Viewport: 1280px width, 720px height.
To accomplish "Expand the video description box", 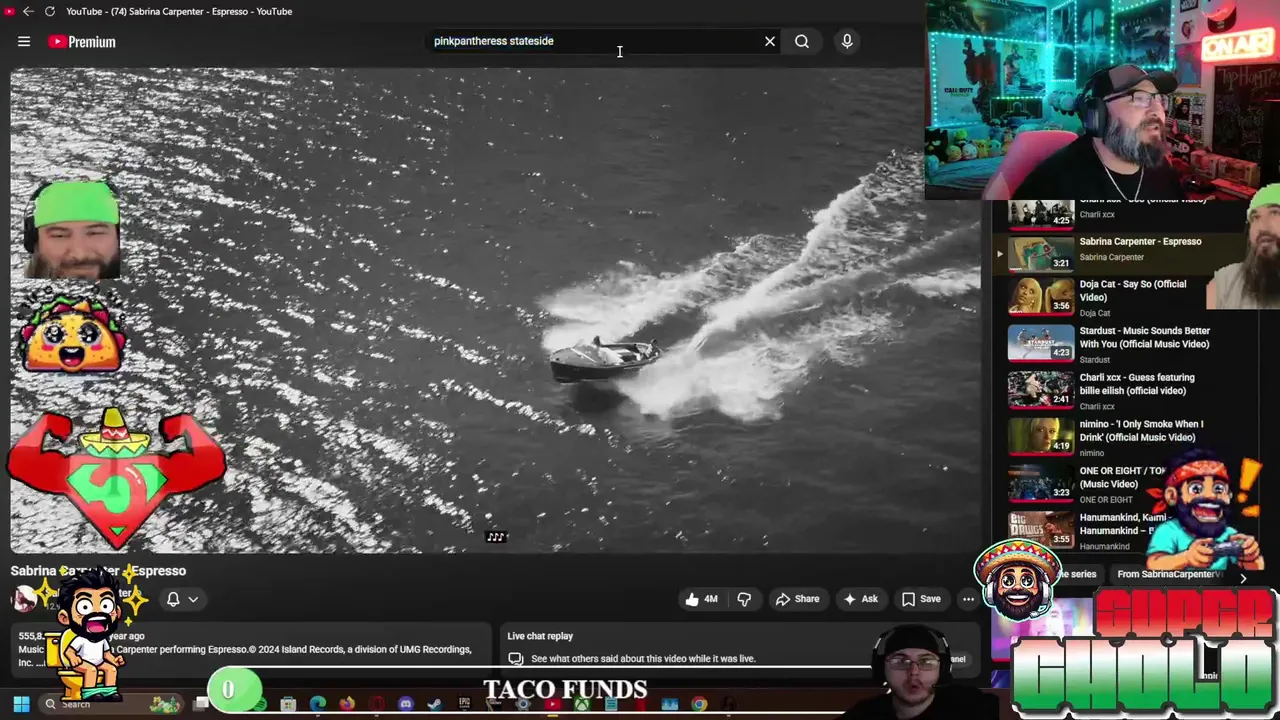I will (x=251, y=647).
